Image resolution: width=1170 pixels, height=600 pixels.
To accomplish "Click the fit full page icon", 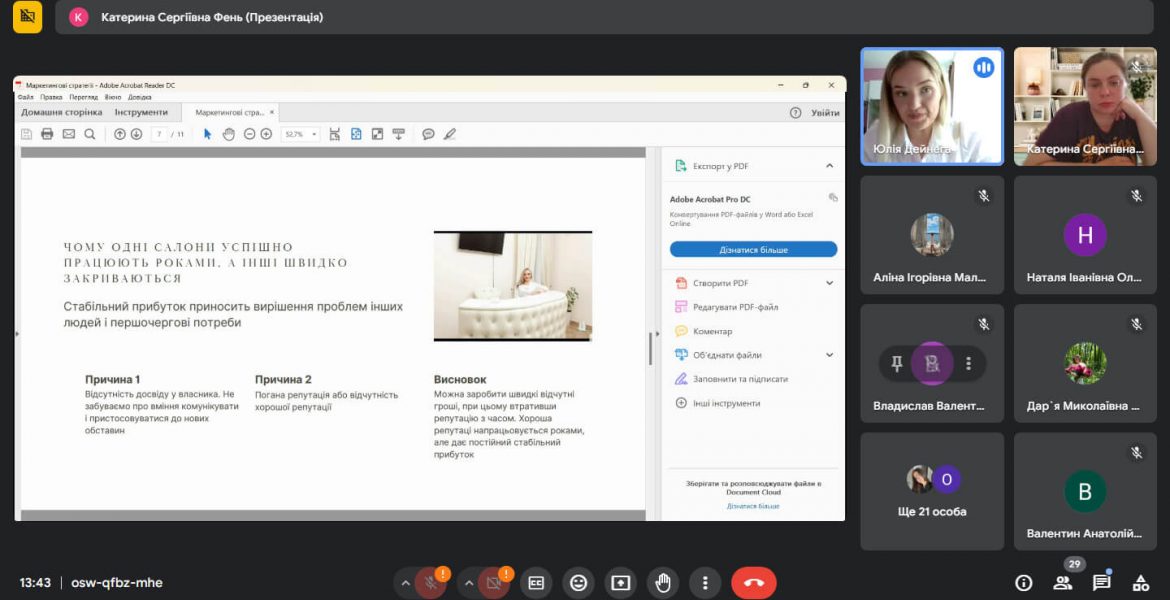I will coord(356,134).
